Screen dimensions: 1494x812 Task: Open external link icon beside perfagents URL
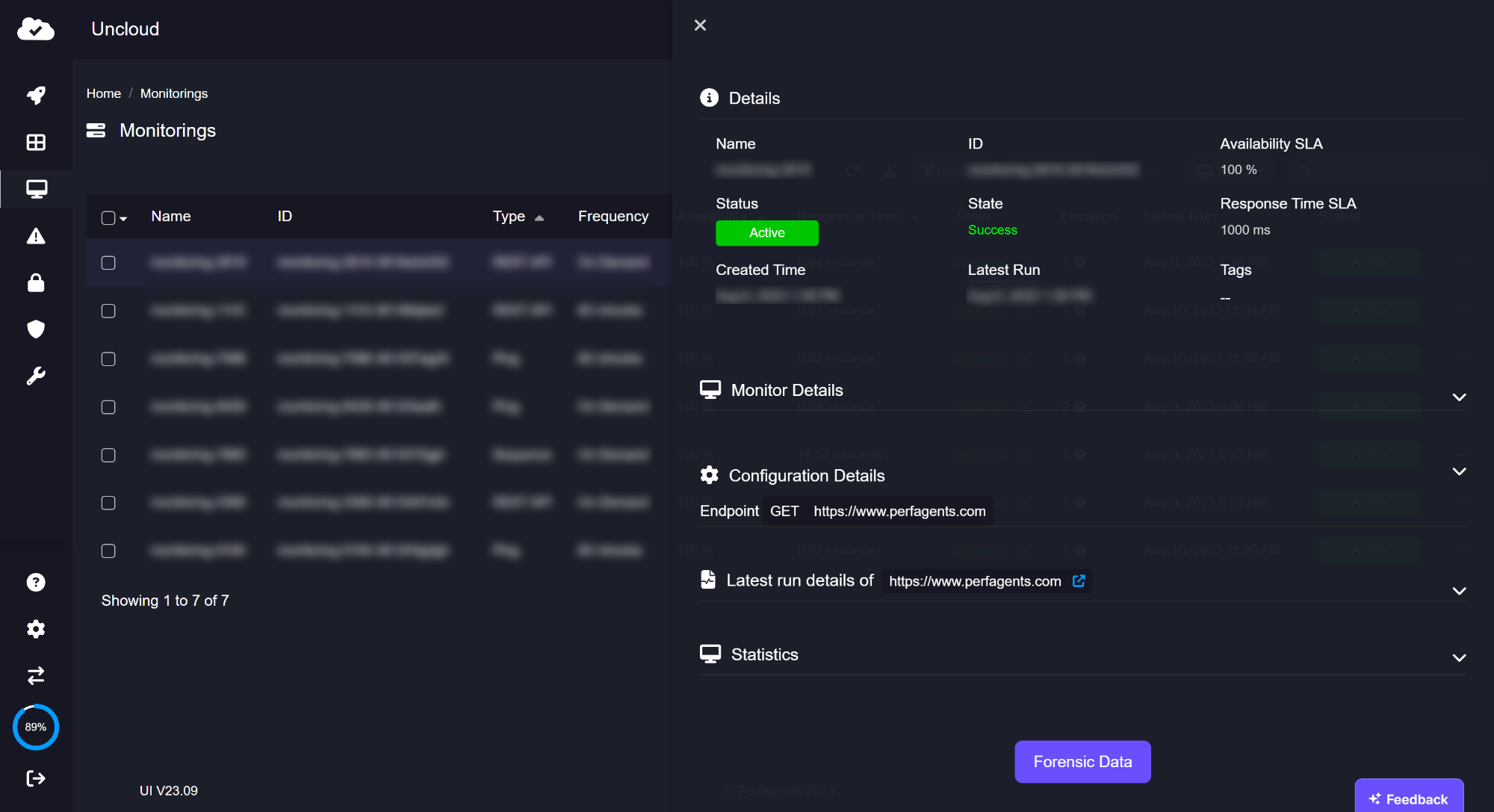pos(1079,580)
